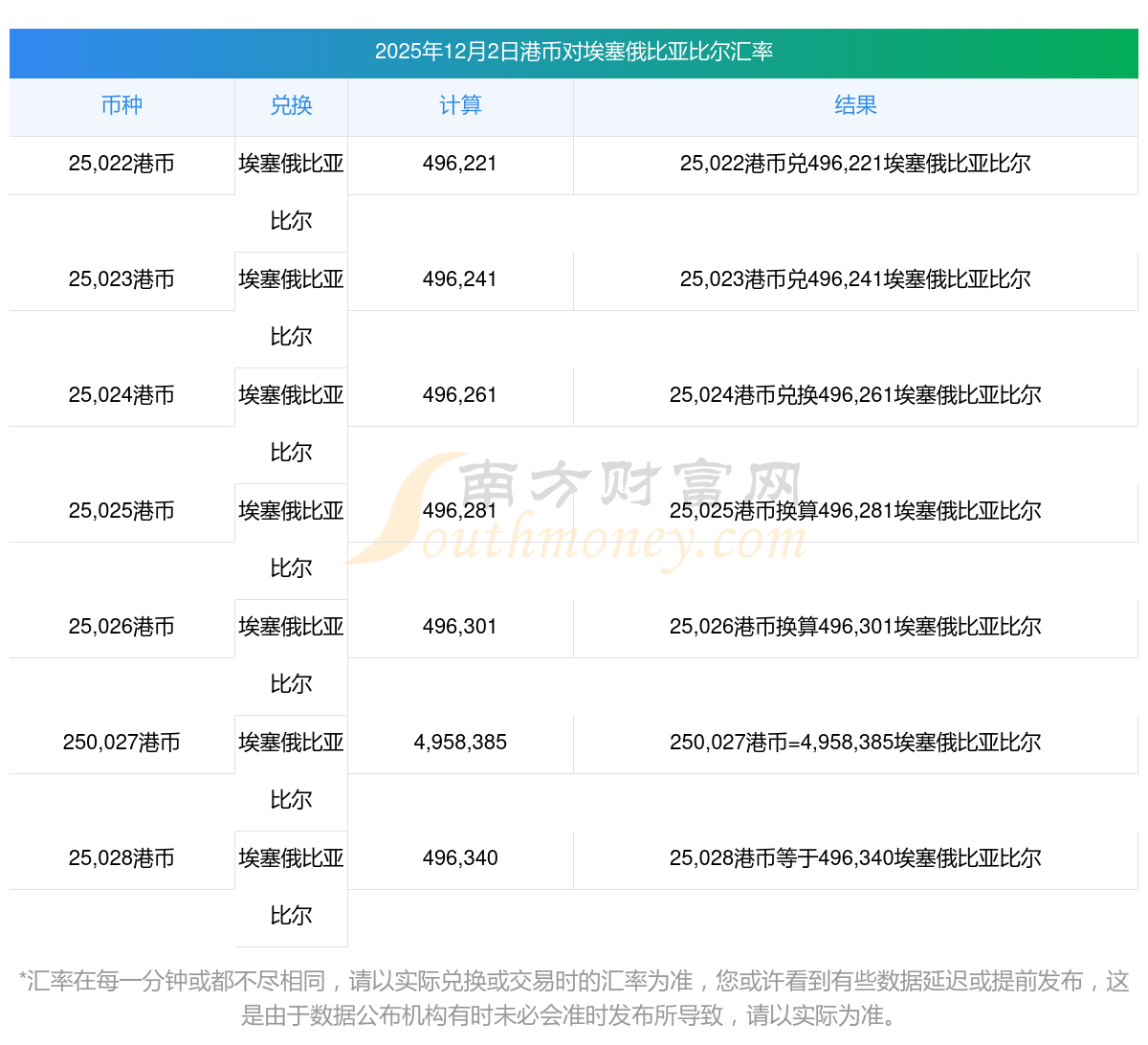Click the 计算 column header
The height and width of the screenshot is (1045, 1148).
(x=460, y=106)
